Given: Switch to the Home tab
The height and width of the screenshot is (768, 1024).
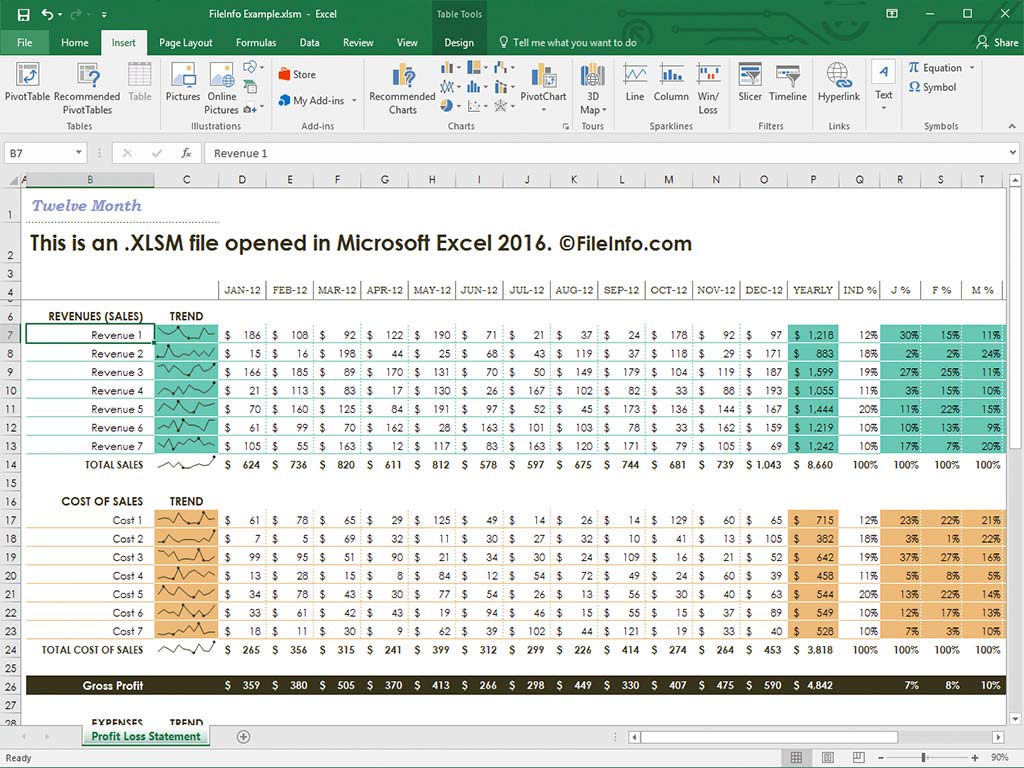Looking at the screenshot, I should pos(74,42).
